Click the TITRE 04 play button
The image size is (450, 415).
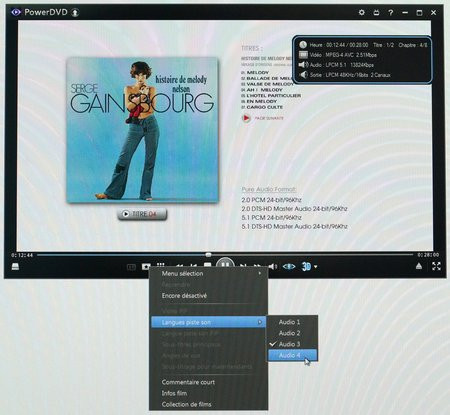click(x=142, y=214)
